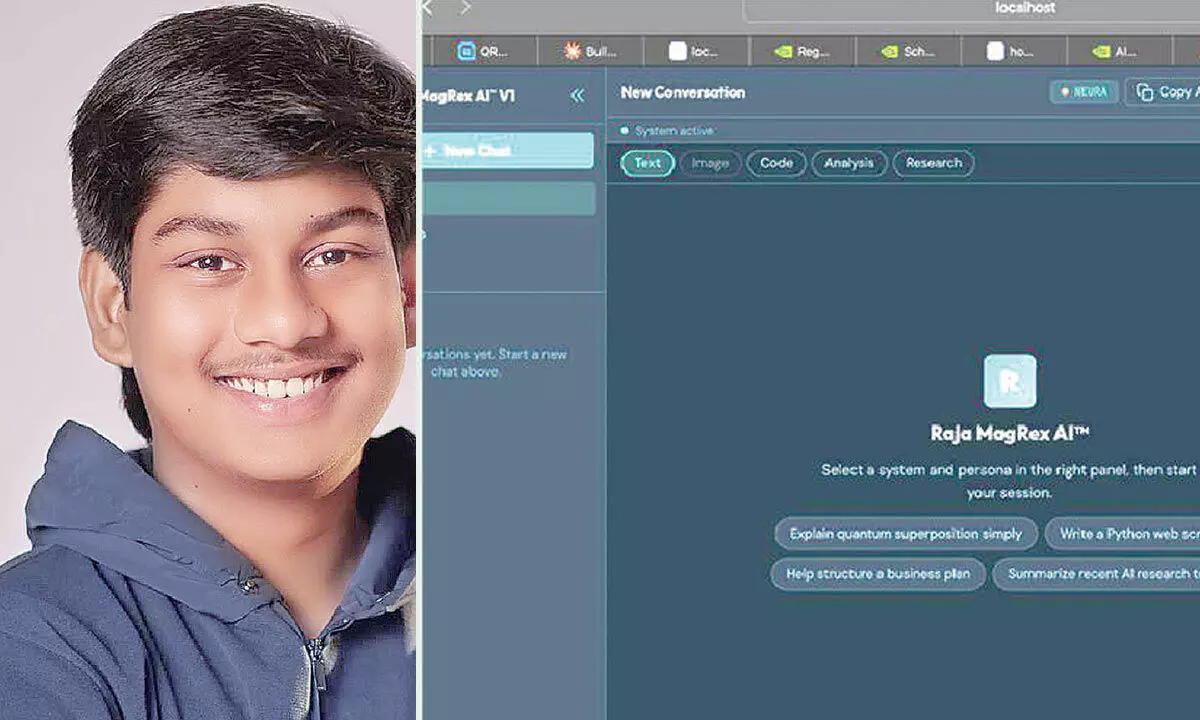This screenshot has width=1200, height=720.
Task: Switch to Code mode
Action: [776, 163]
